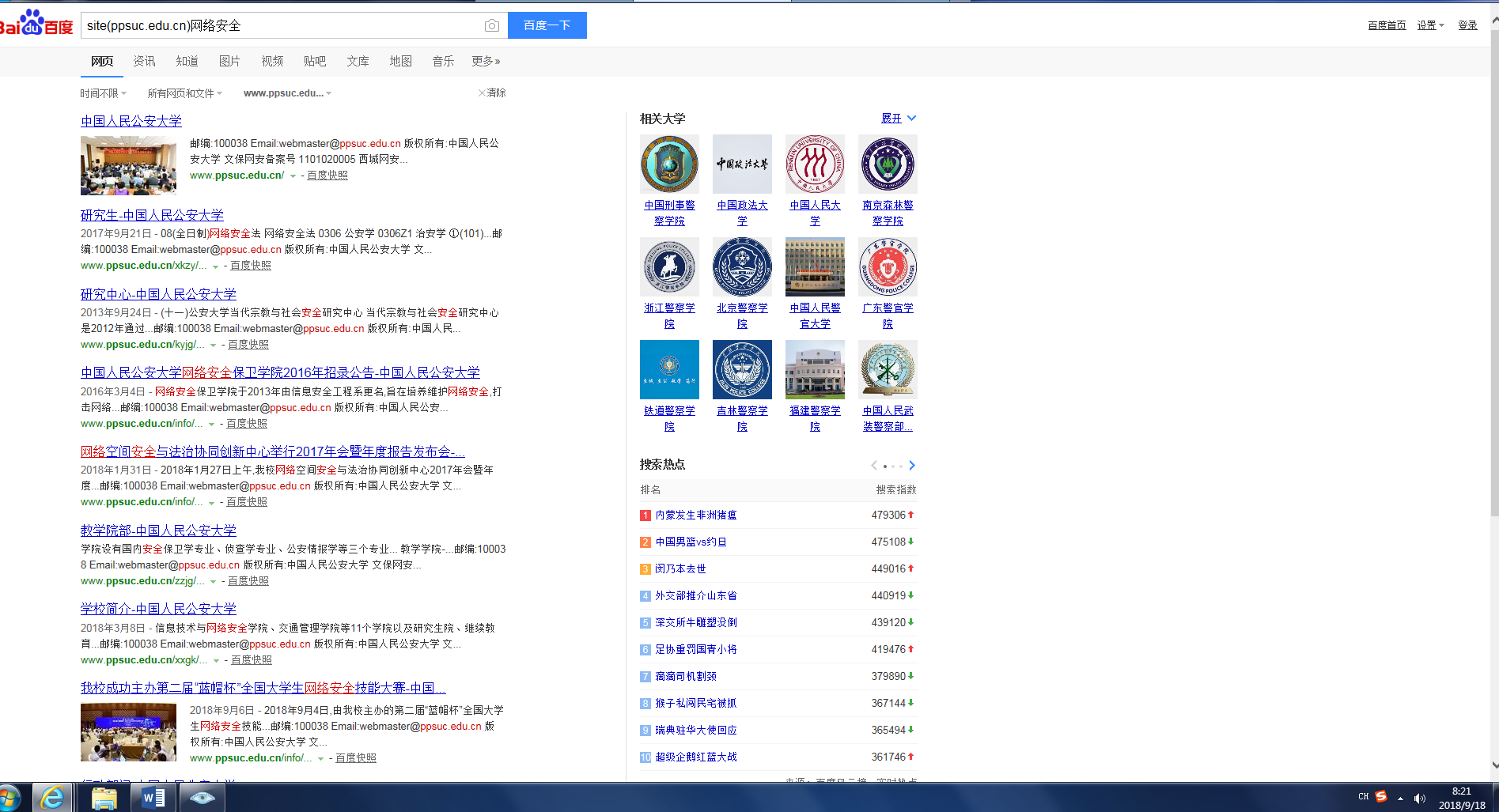This screenshot has height=812, width=1499.
Task: Open hot search 超级企鹅红蓝大战
Action: click(x=696, y=757)
